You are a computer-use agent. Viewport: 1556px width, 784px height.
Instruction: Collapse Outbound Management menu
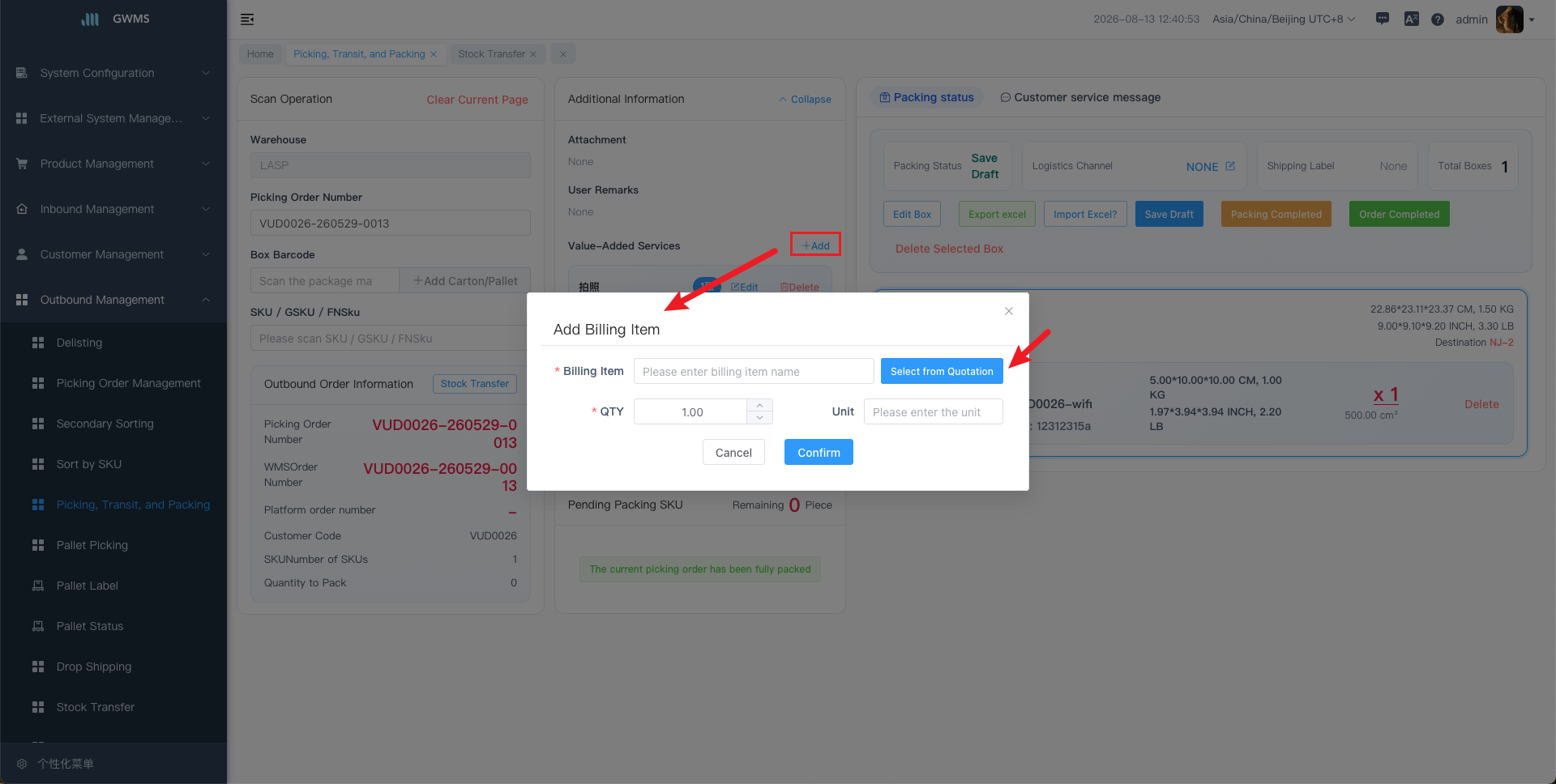(113, 300)
